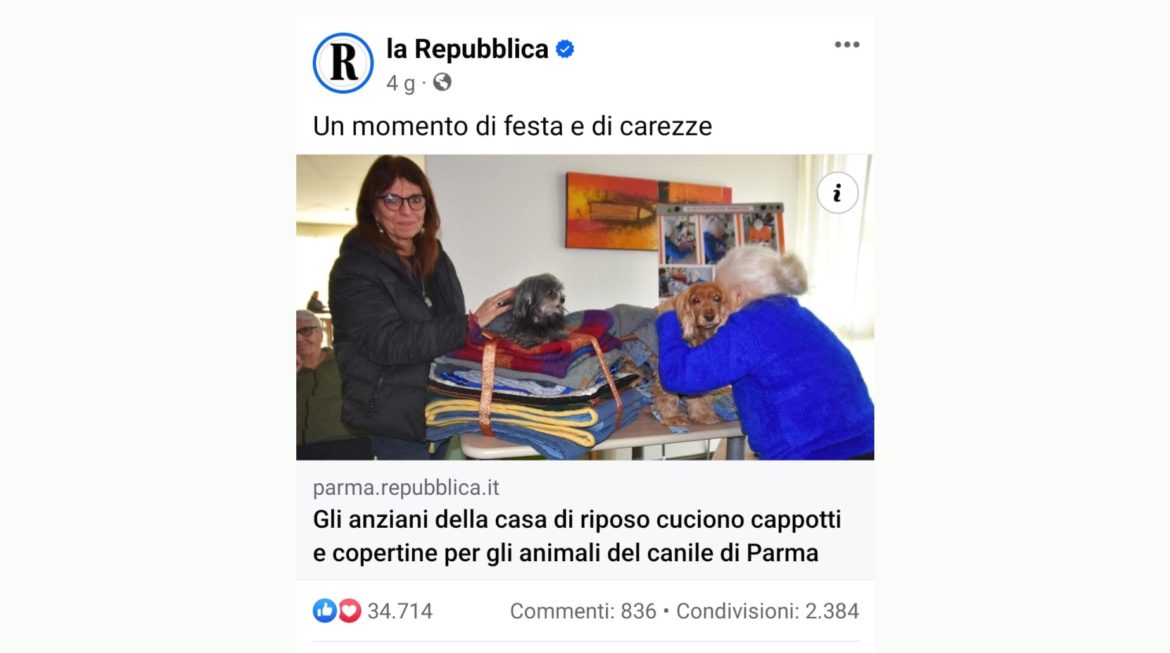The height and width of the screenshot is (653, 1170).
Task: Click the gray dog on the blankets pile
Action: (x=537, y=307)
